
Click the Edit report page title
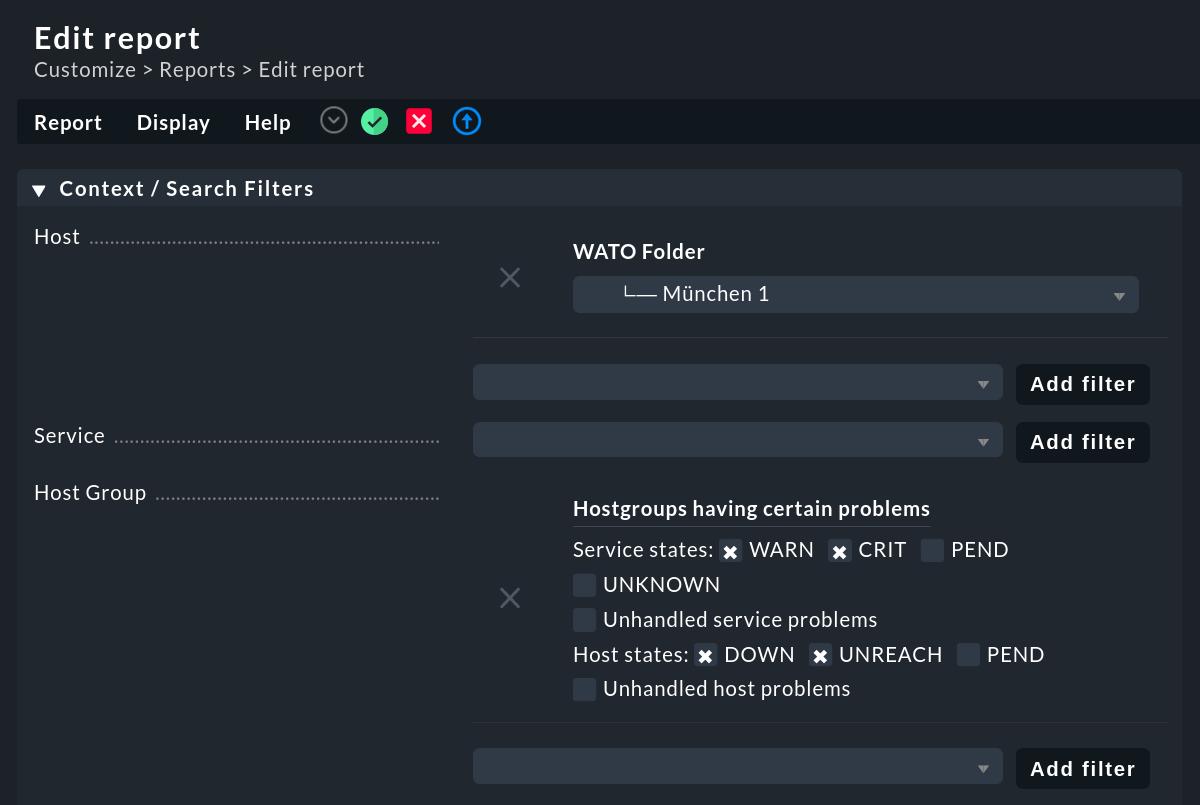(x=117, y=38)
